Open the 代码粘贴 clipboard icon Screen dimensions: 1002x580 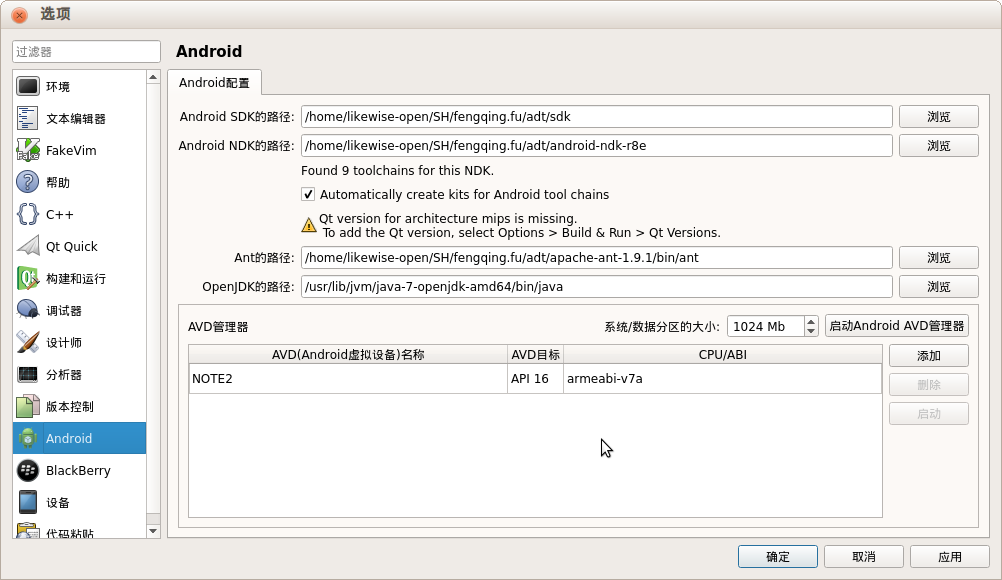27,531
